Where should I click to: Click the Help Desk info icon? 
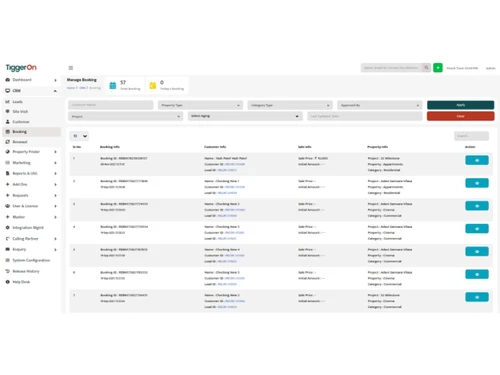[x=8, y=282]
